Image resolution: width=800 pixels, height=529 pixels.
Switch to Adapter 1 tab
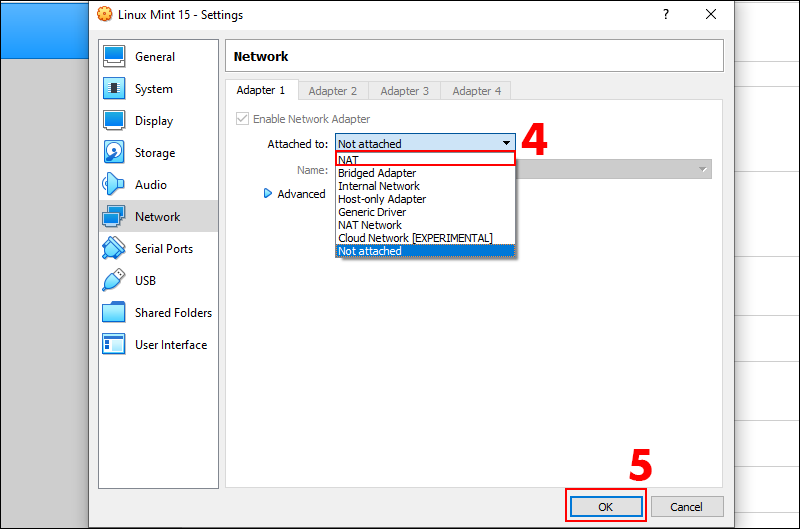(x=261, y=90)
